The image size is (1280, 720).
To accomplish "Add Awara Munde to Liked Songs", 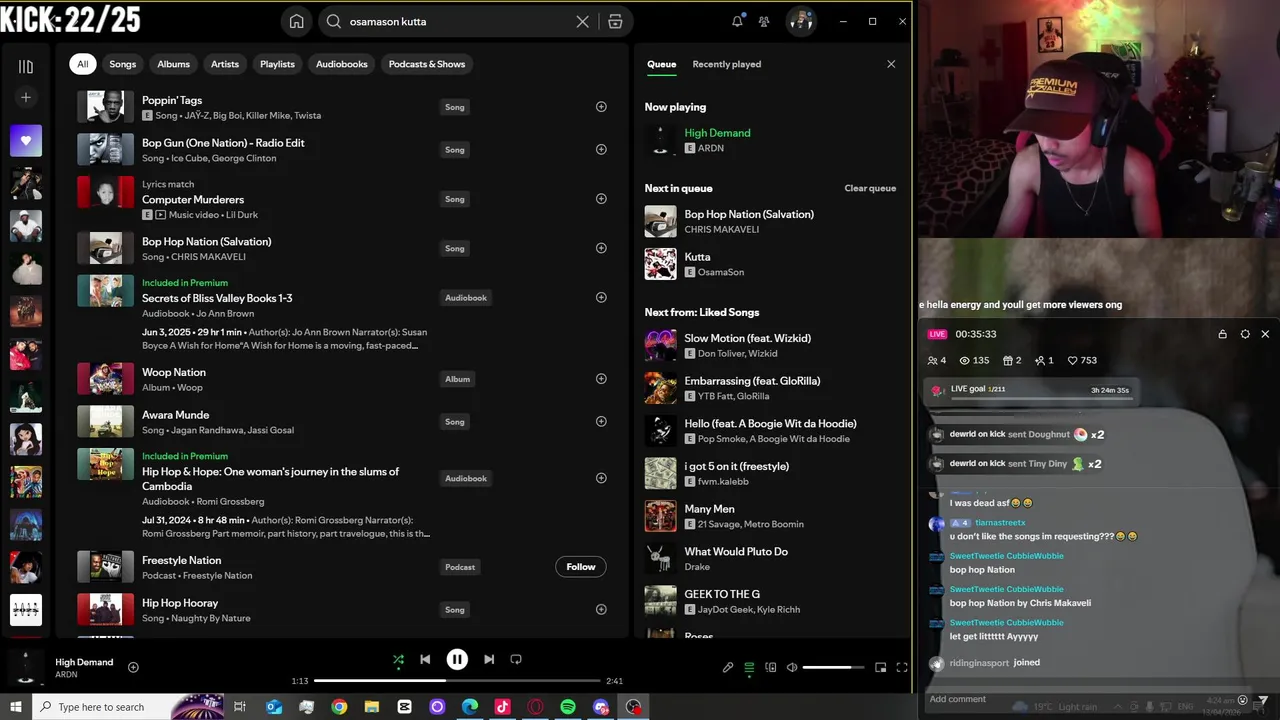I will [x=601, y=421].
